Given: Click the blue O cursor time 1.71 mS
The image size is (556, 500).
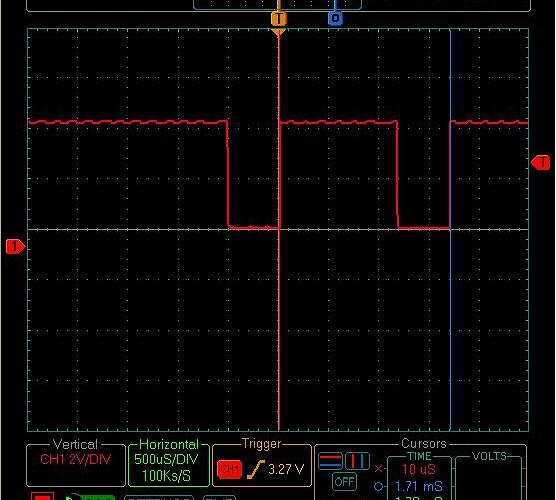Looking at the screenshot, I should [419, 486].
